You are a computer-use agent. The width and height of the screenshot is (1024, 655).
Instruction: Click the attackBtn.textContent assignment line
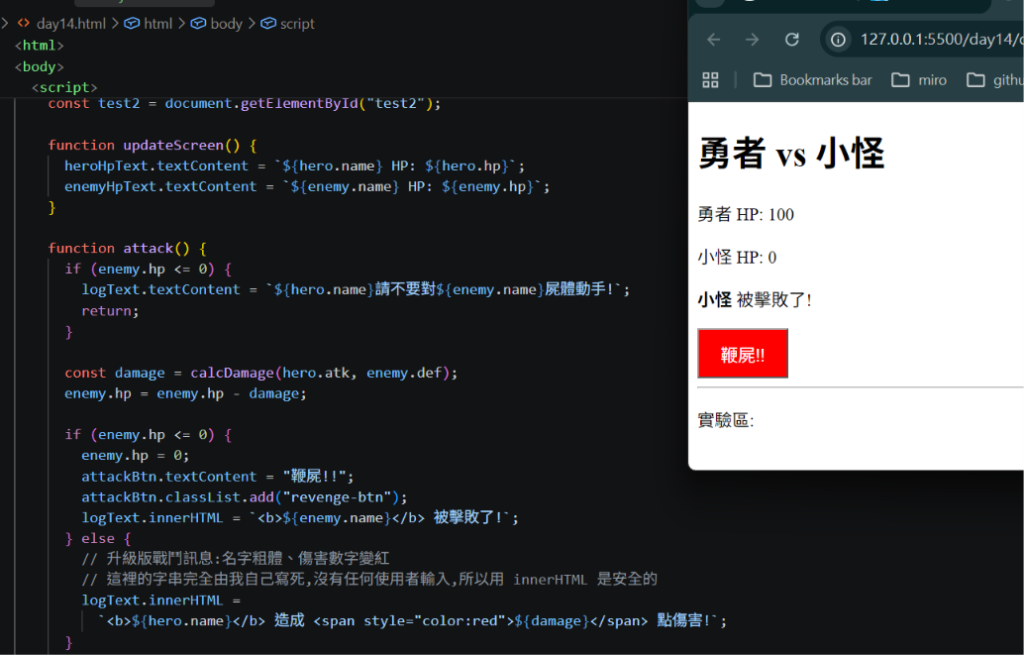[x=217, y=476]
